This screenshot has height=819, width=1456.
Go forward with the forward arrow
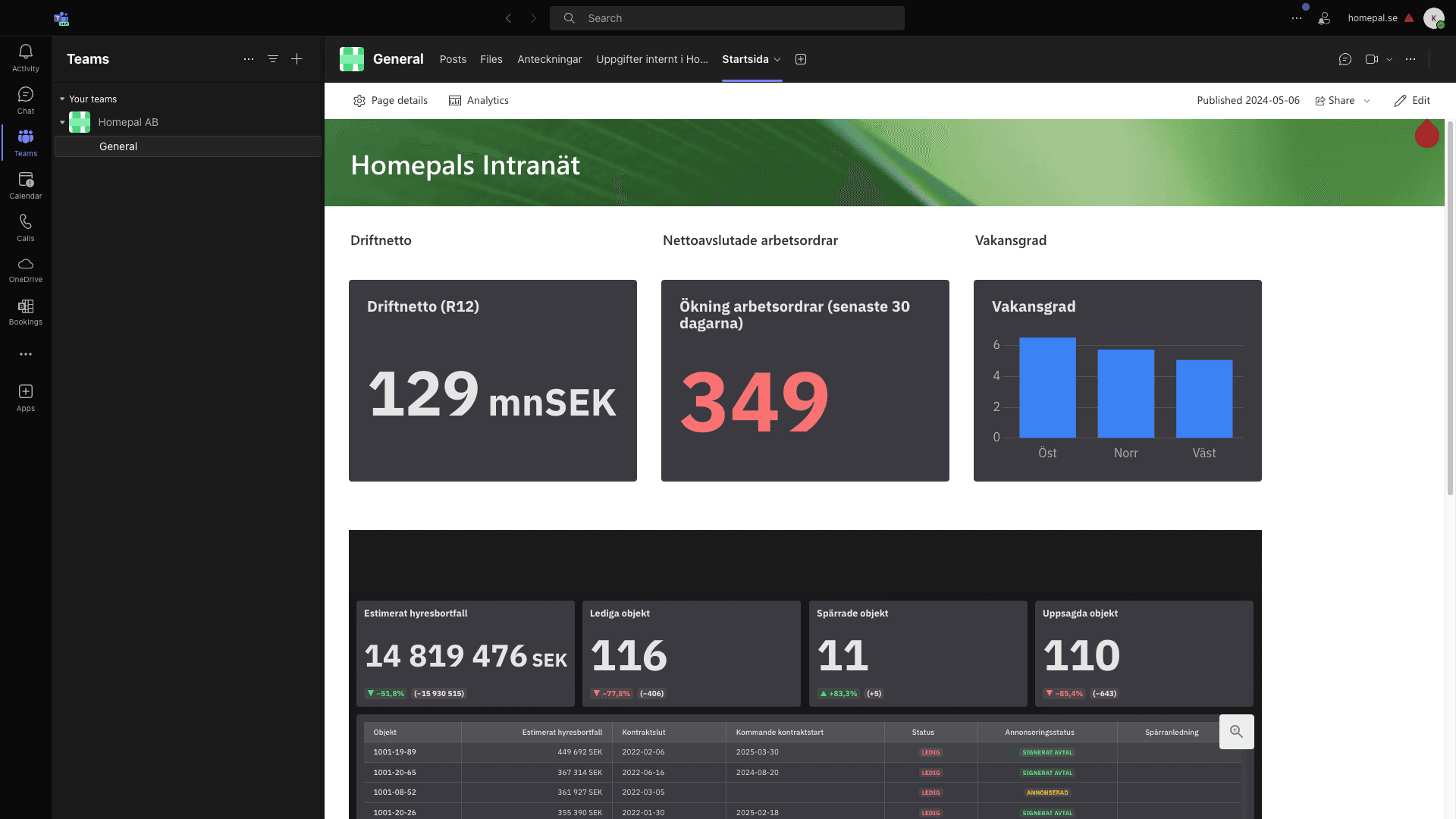533,18
